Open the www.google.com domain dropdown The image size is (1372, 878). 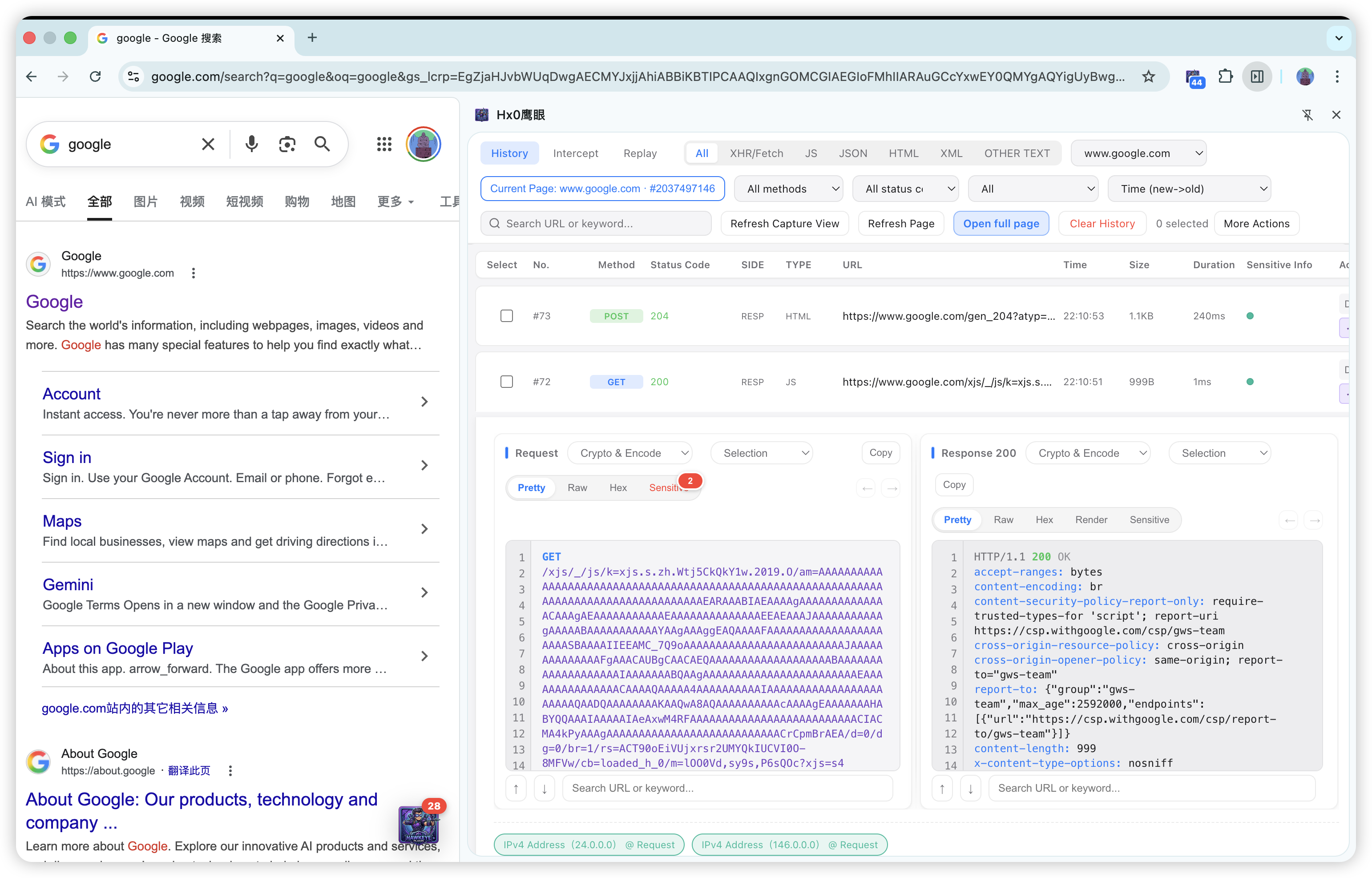point(1139,153)
